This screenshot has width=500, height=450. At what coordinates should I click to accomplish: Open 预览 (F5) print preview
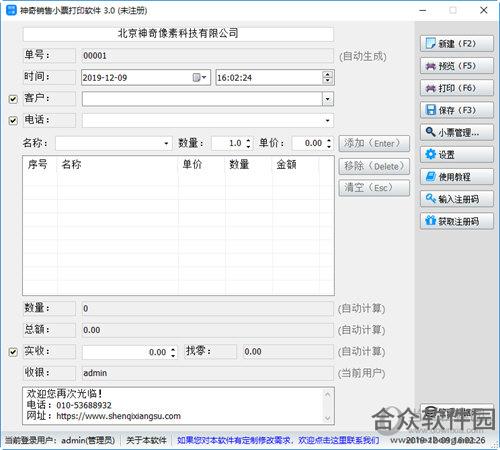pos(457,66)
